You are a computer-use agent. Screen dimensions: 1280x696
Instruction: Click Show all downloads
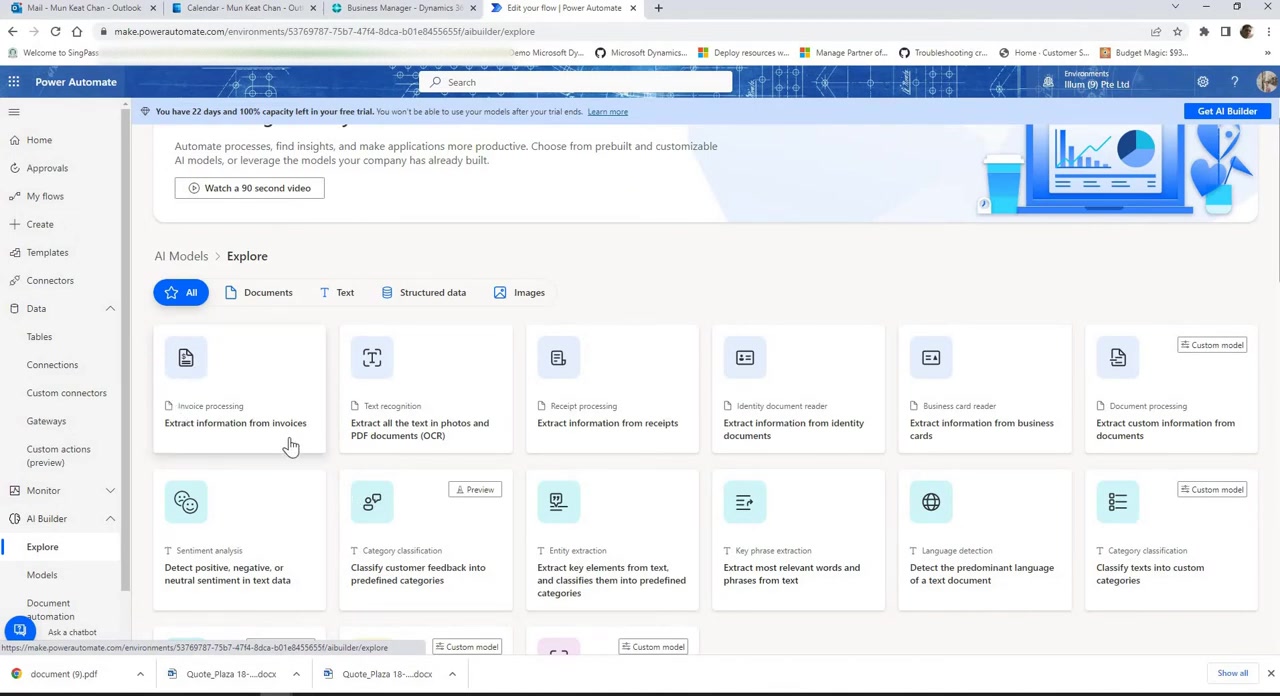(x=1232, y=673)
